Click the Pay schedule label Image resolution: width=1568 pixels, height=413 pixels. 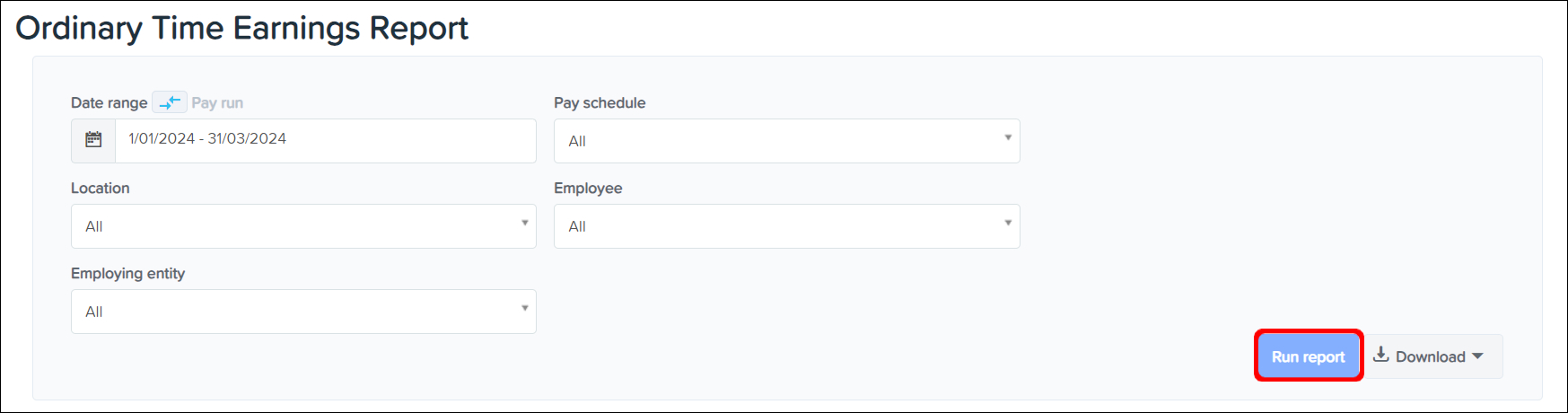600,103
